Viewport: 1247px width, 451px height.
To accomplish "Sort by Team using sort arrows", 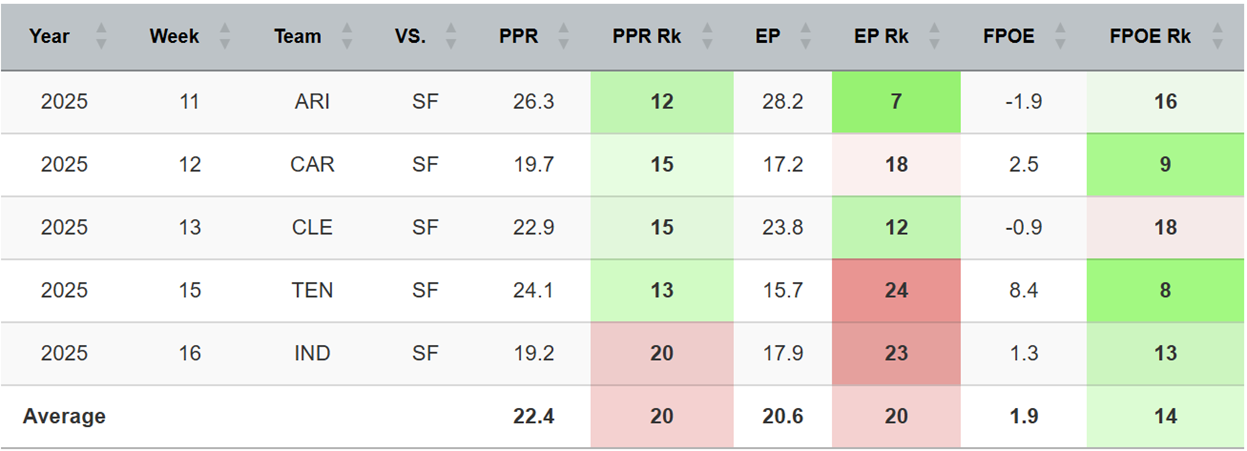I will coord(347,37).
